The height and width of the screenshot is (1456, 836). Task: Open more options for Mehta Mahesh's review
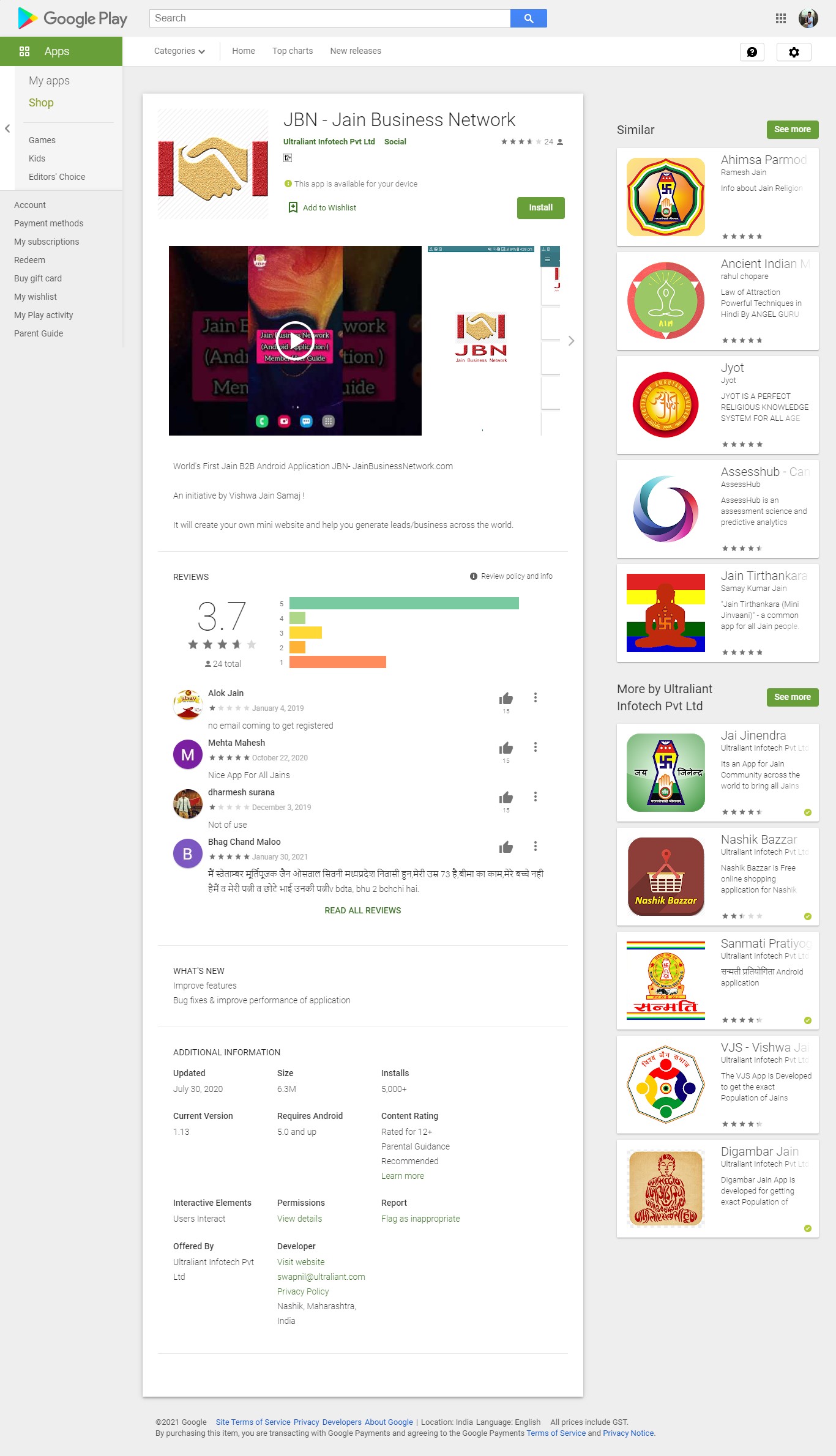click(x=536, y=747)
